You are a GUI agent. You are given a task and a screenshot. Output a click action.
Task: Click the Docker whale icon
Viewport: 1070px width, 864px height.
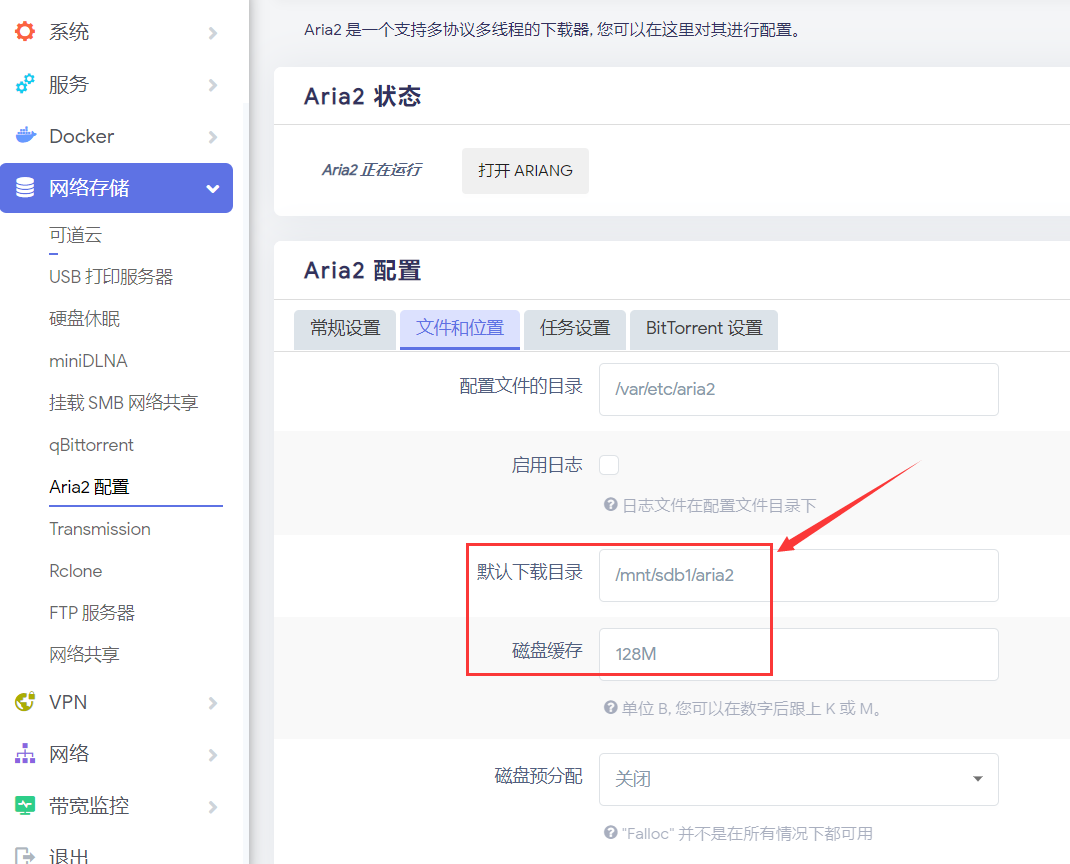25,136
